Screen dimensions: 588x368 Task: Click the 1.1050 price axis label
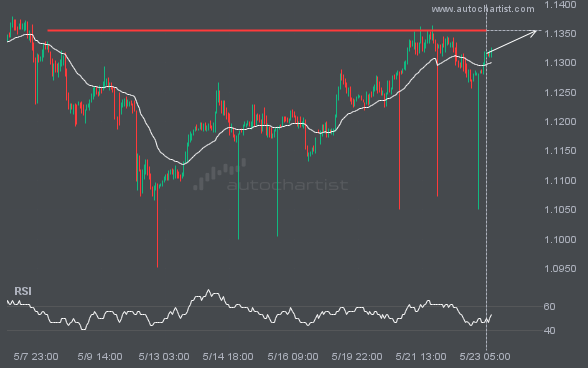coord(560,210)
